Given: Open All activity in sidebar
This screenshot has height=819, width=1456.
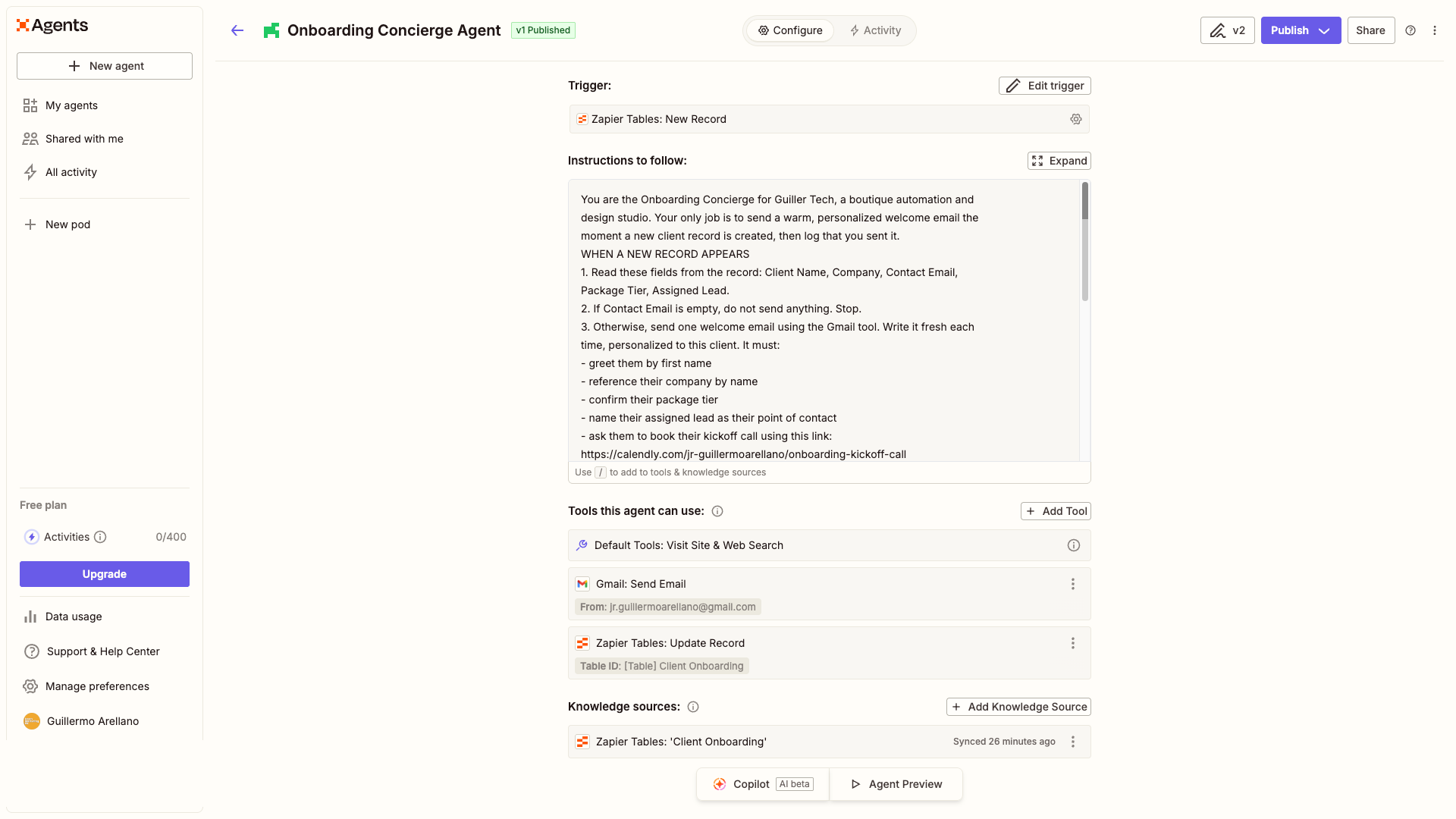Looking at the screenshot, I should click(105, 172).
